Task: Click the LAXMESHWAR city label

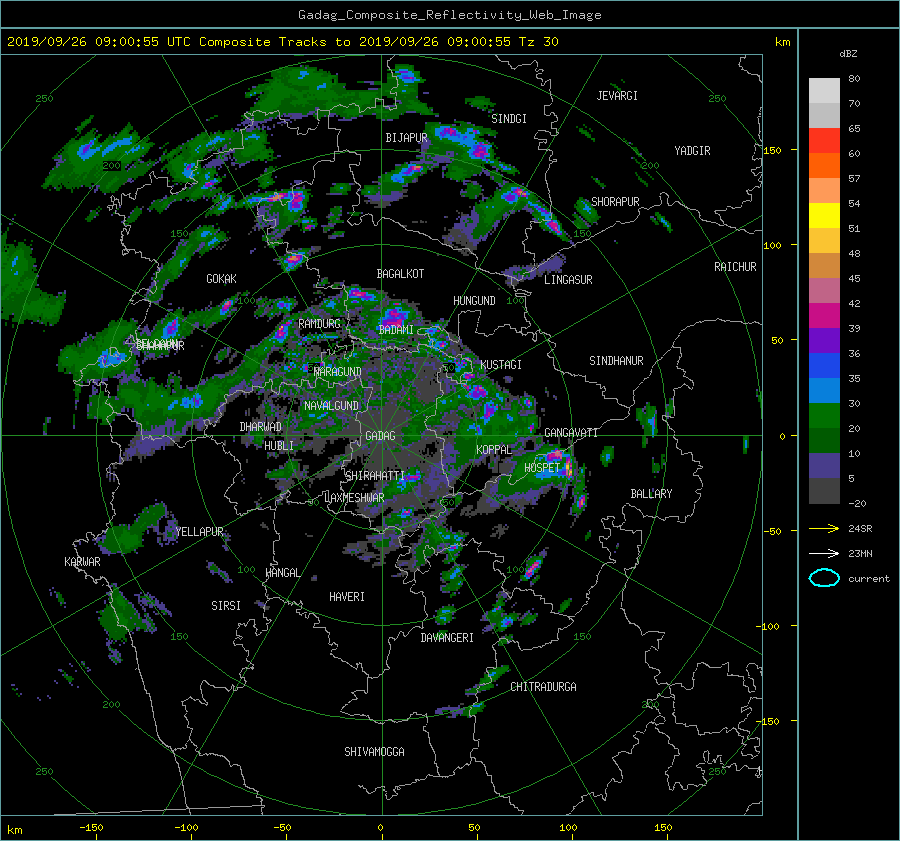Action: click(354, 498)
